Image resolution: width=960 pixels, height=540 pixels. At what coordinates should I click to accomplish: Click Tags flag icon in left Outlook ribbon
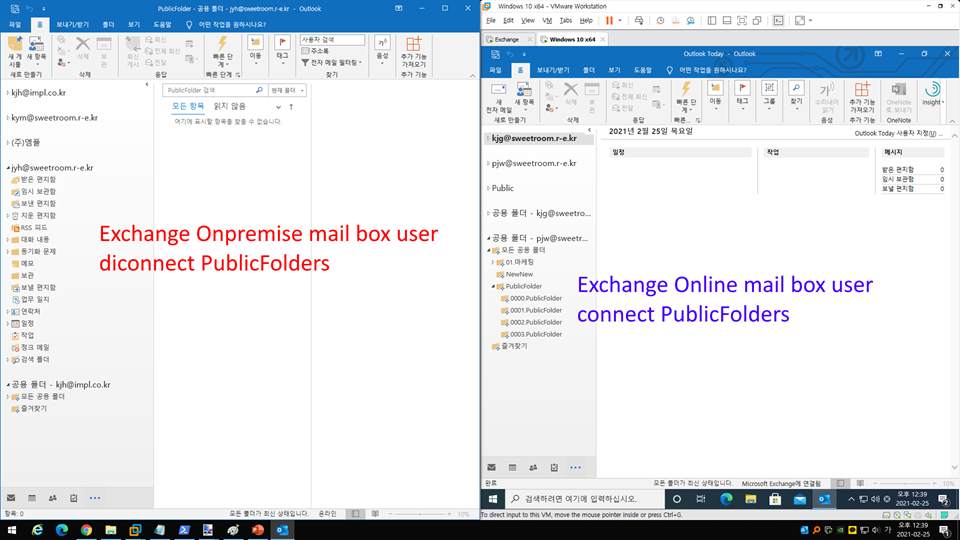pyautogui.click(x=282, y=43)
